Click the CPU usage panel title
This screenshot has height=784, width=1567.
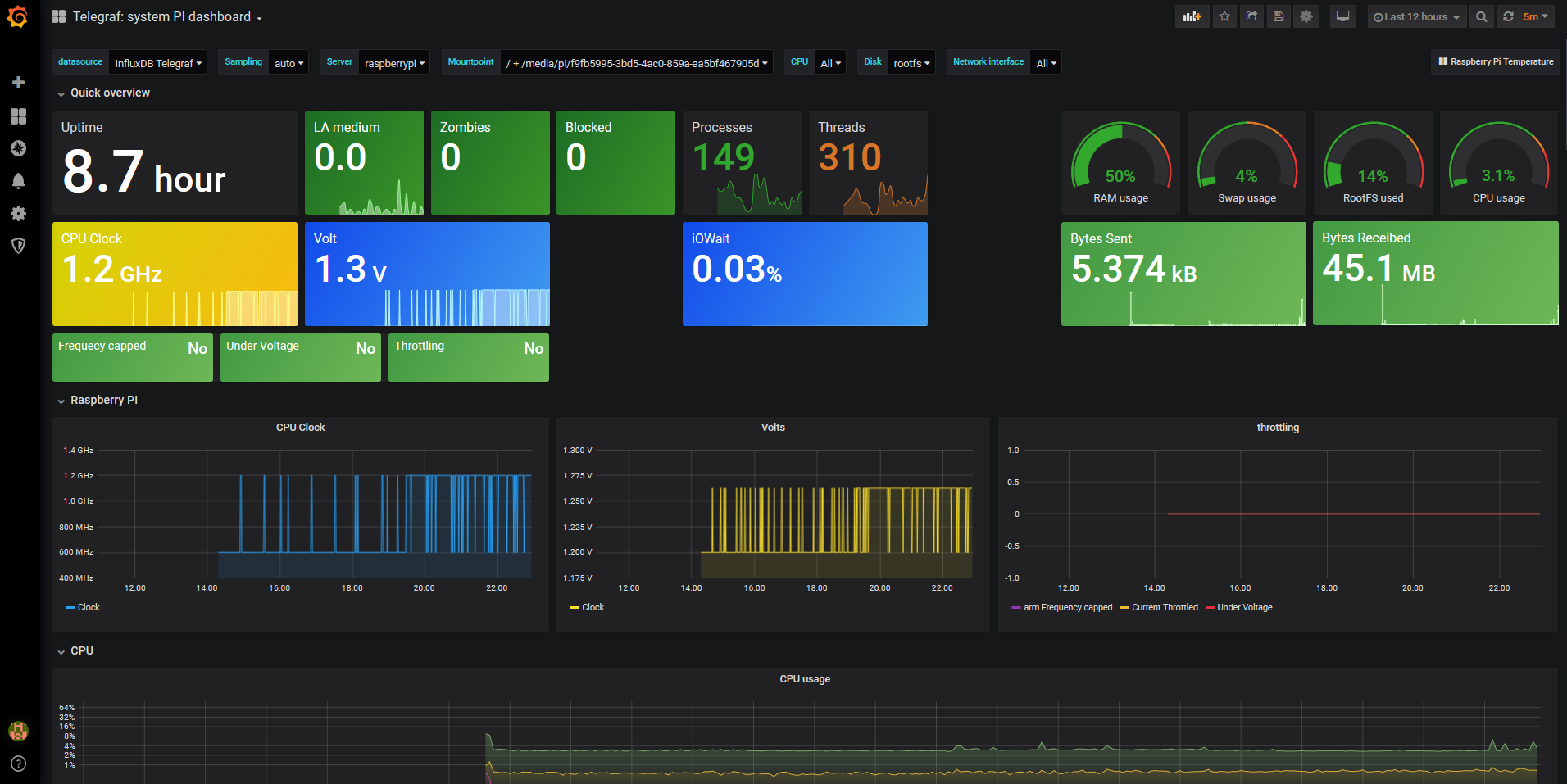(804, 678)
